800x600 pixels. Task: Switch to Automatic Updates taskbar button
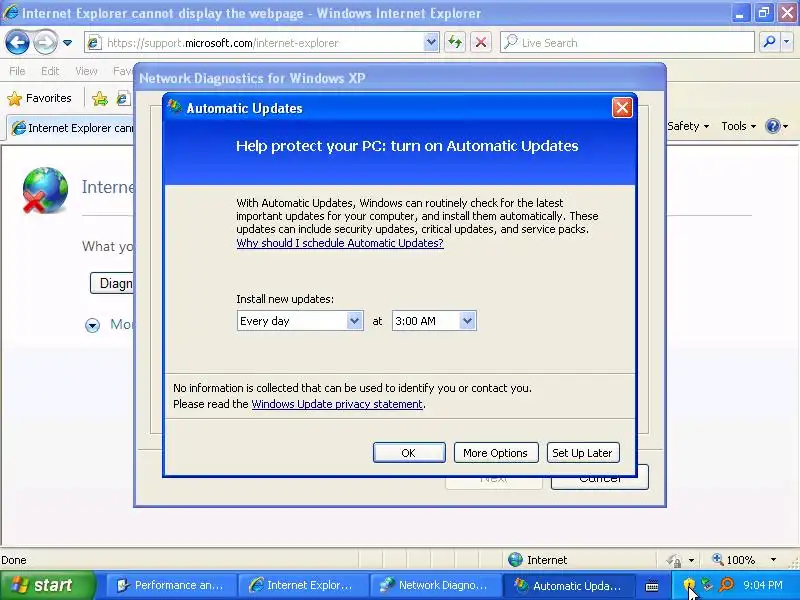(569, 585)
